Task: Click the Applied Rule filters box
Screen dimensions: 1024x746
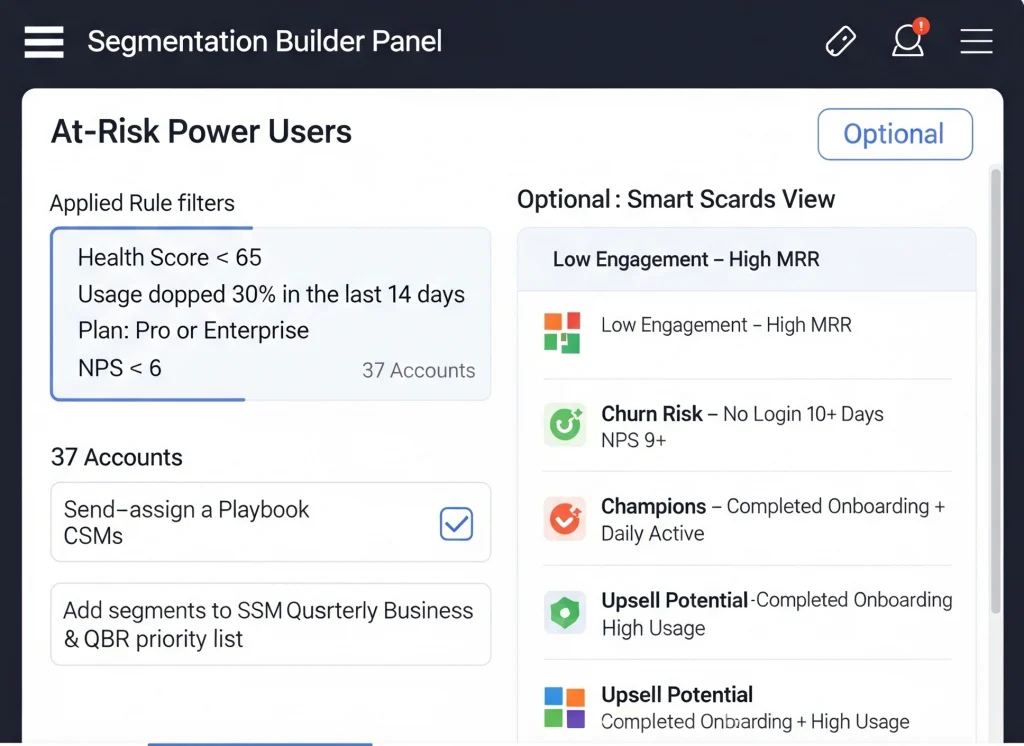Action: (x=270, y=314)
